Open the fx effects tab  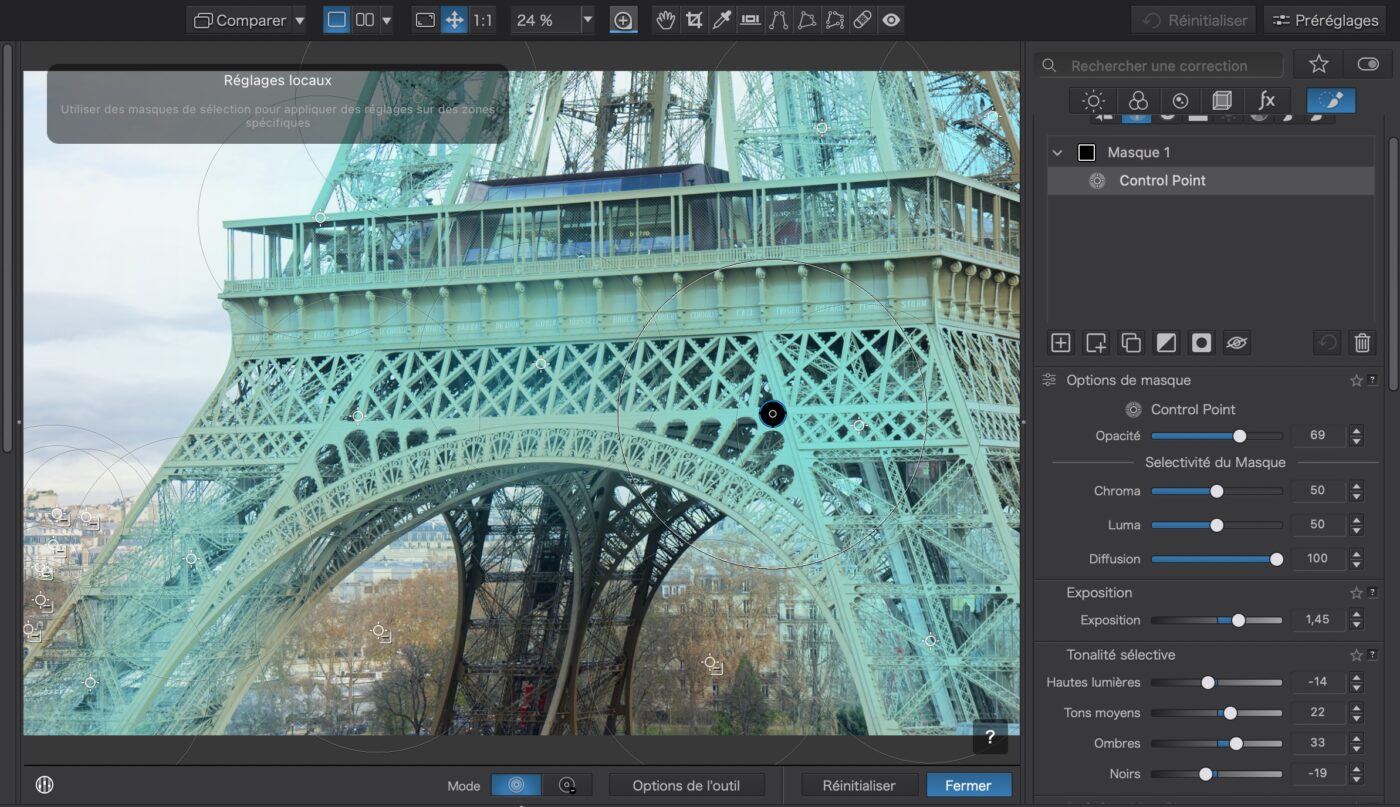pos(1267,101)
